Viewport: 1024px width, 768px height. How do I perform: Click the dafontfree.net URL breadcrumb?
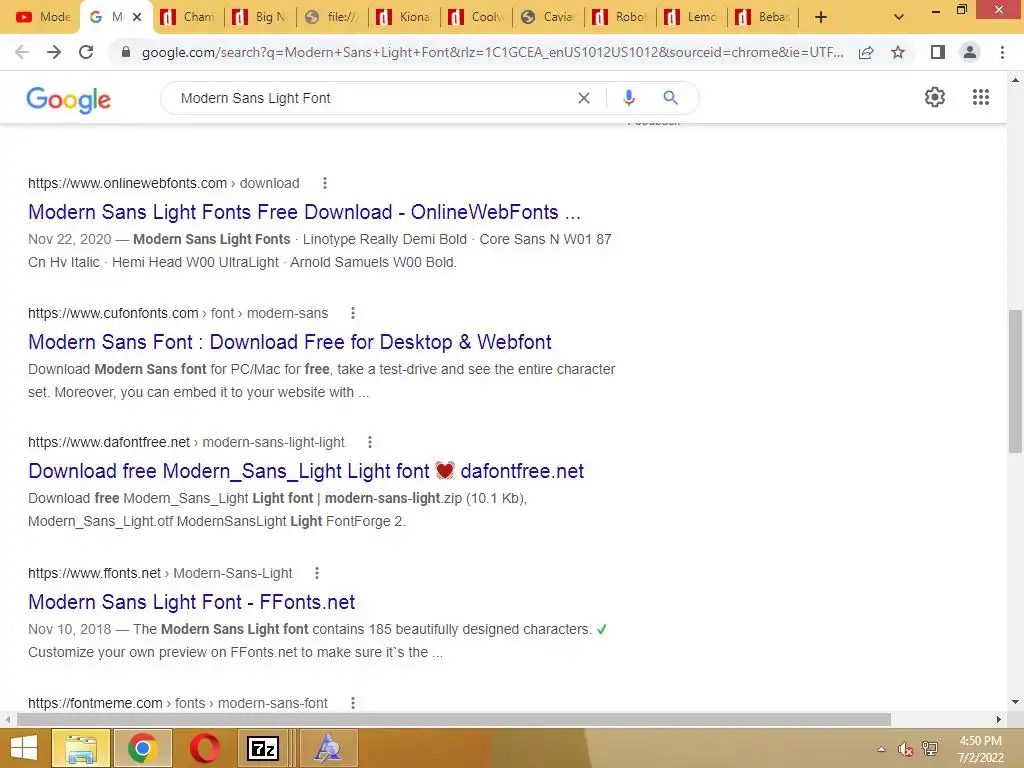click(186, 442)
